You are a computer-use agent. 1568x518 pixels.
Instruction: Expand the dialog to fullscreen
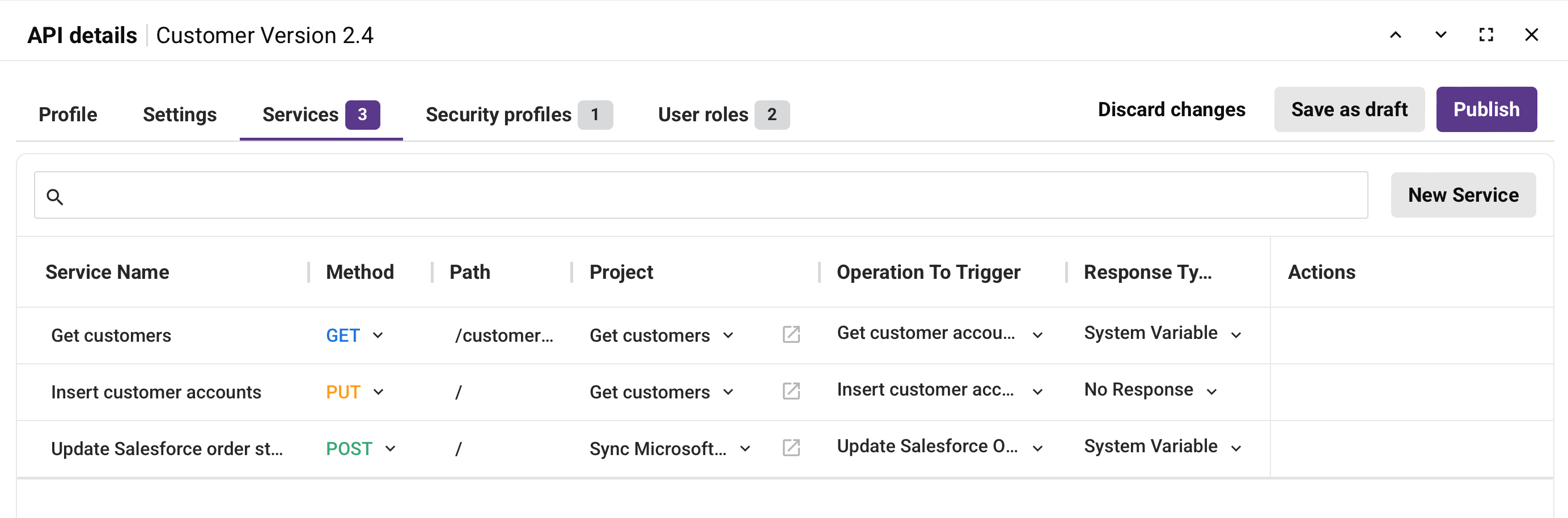tap(1486, 35)
